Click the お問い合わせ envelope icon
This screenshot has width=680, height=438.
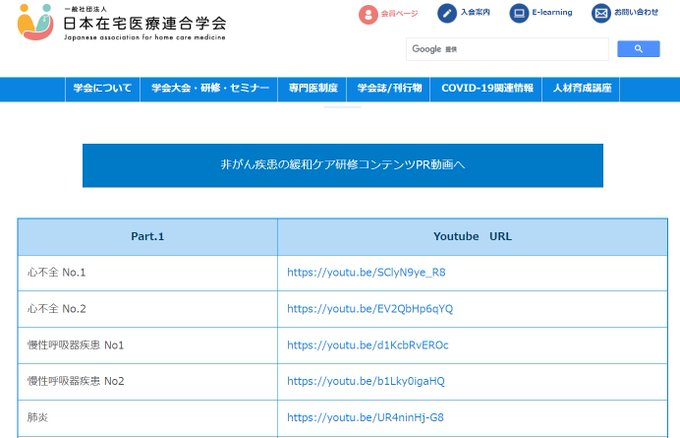point(601,13)
